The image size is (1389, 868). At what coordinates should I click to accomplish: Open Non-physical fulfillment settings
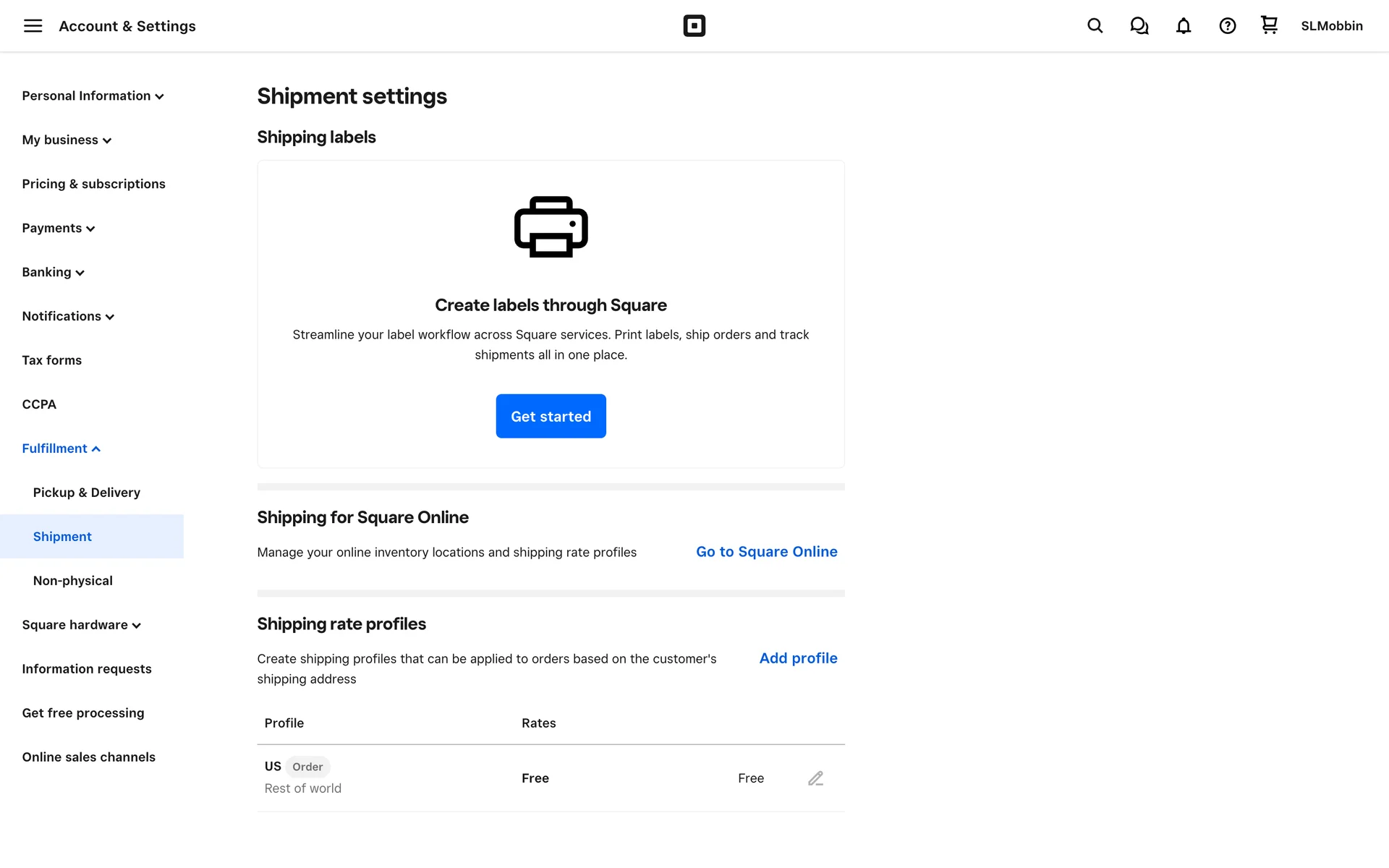tap(73, 581)
